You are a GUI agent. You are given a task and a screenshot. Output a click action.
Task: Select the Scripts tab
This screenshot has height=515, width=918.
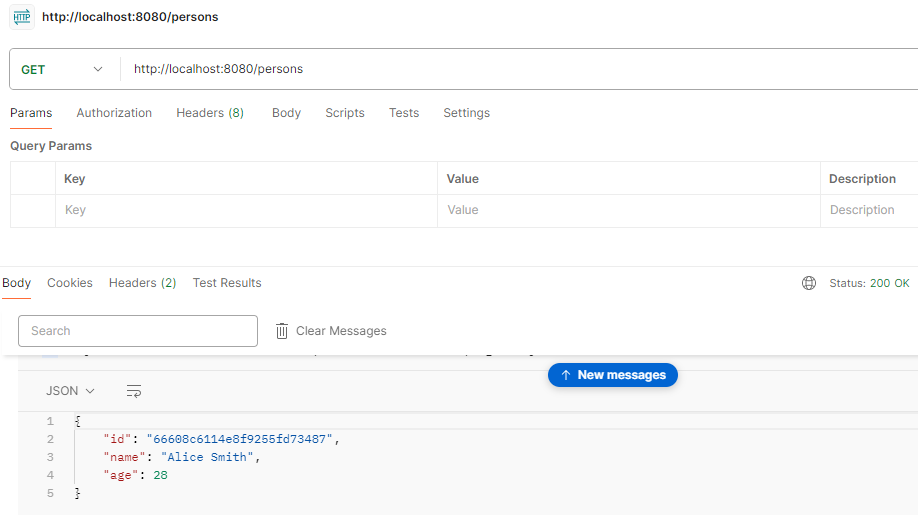coord(345,113)
